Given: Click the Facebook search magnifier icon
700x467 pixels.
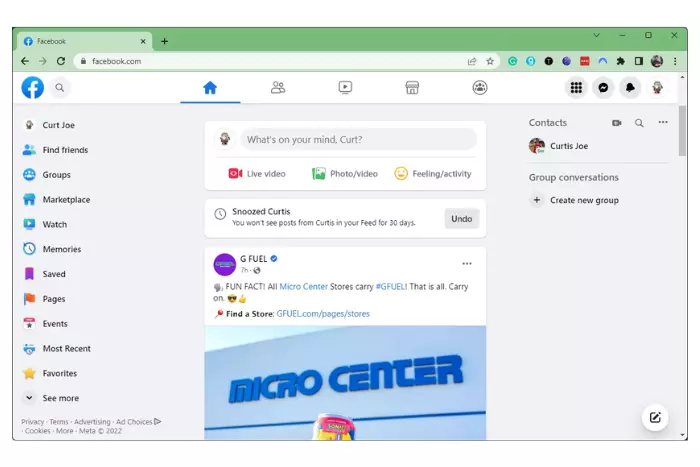Looking at the screenshot, I should click(x=59, y=88).
